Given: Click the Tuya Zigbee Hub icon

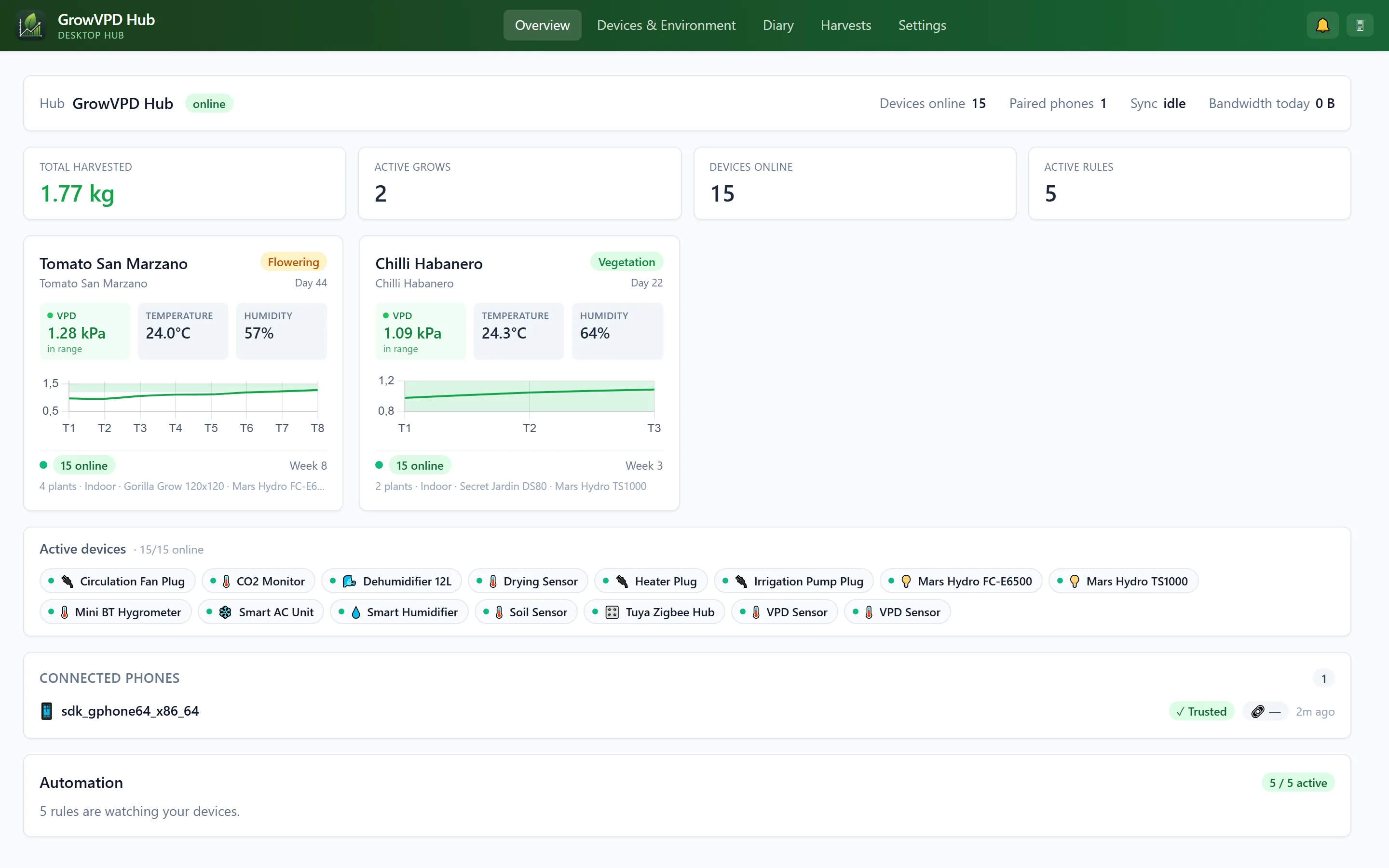Looking at the screenshot, I should [x=612, y=612].
